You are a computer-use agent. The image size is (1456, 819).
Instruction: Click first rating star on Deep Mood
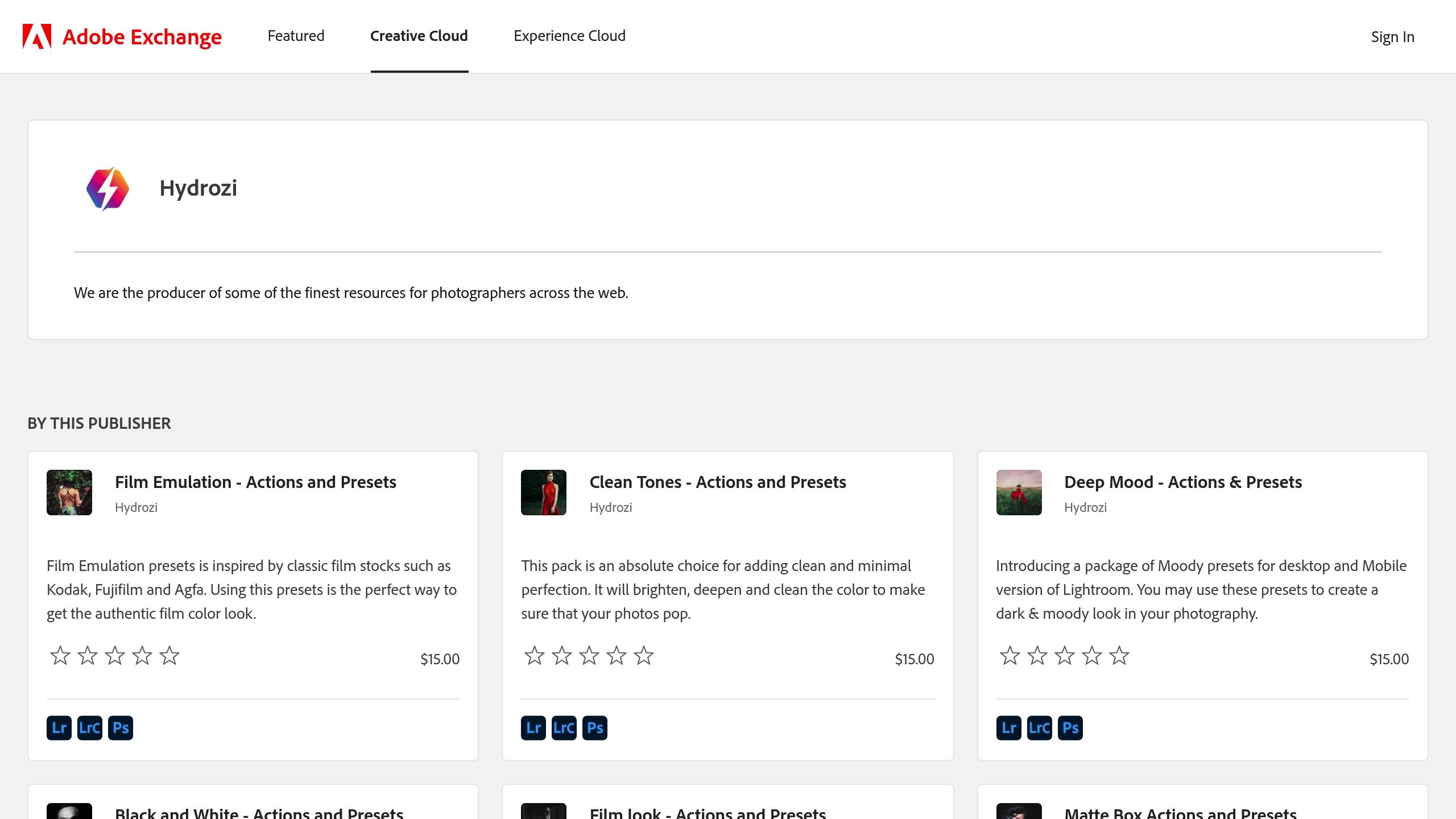1010,656
